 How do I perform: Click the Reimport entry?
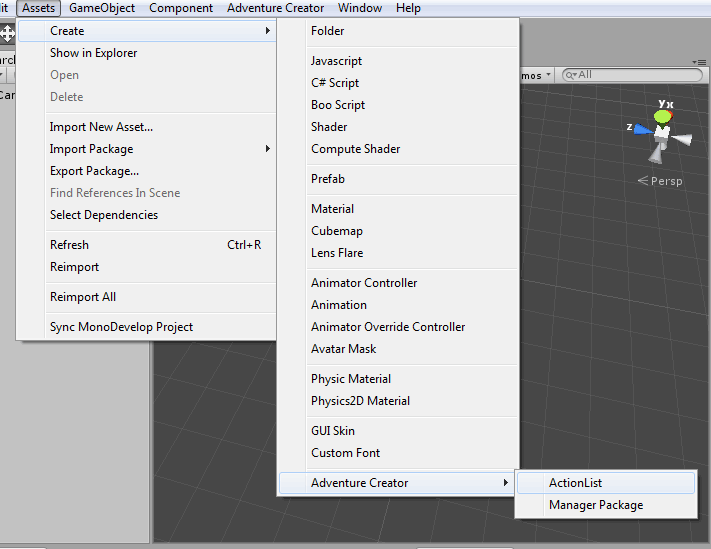click(147, 267)
